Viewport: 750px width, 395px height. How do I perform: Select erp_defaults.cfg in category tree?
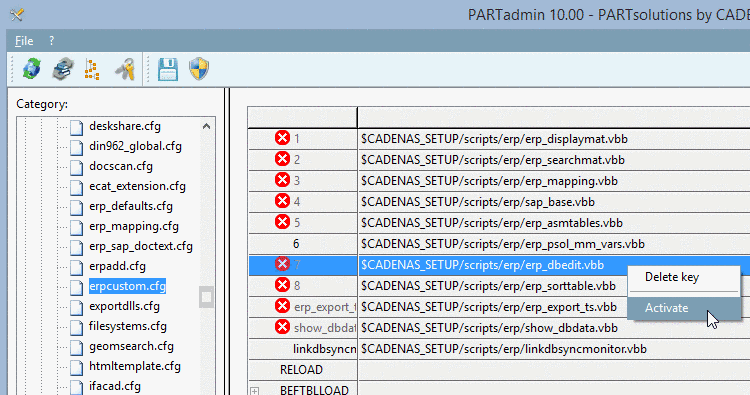tap(131, 207)
